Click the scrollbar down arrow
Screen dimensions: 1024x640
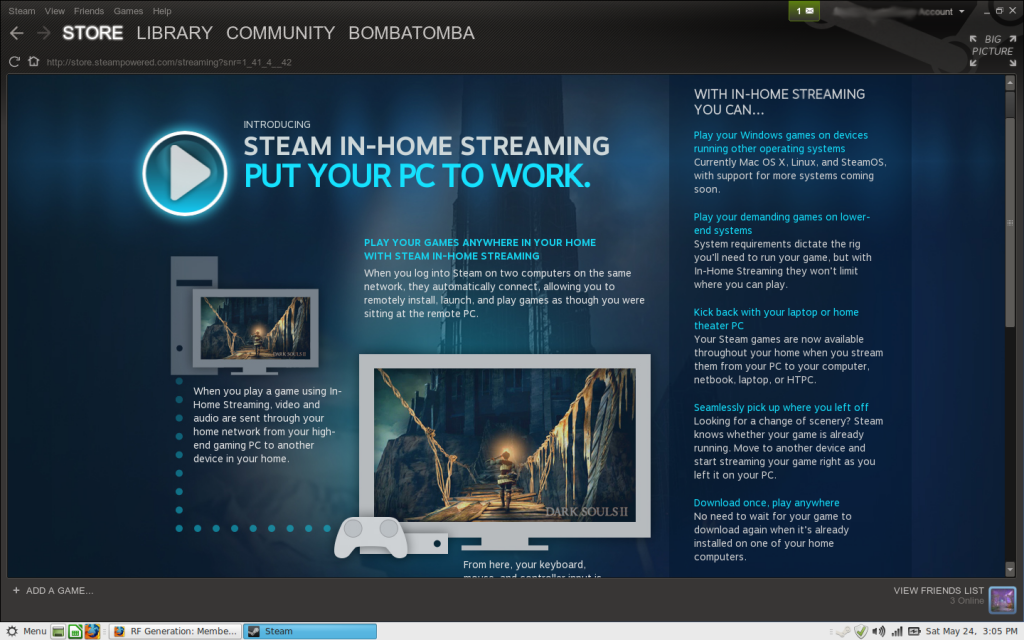pos(1010,570)
